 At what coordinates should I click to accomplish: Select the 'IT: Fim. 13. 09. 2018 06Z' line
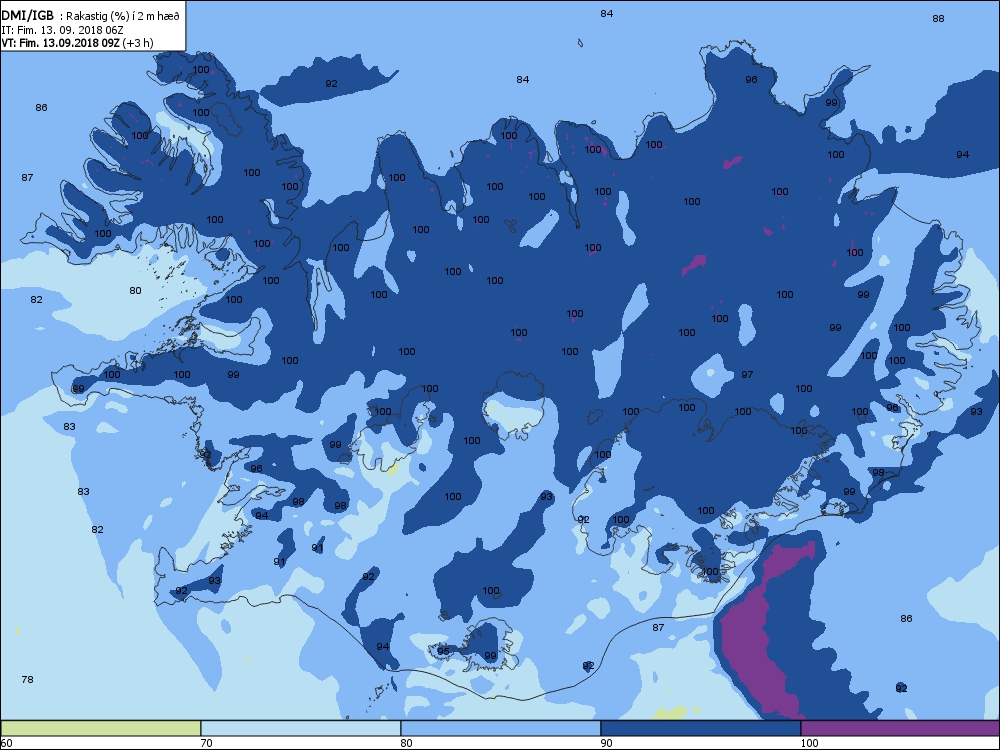(62, 30)
